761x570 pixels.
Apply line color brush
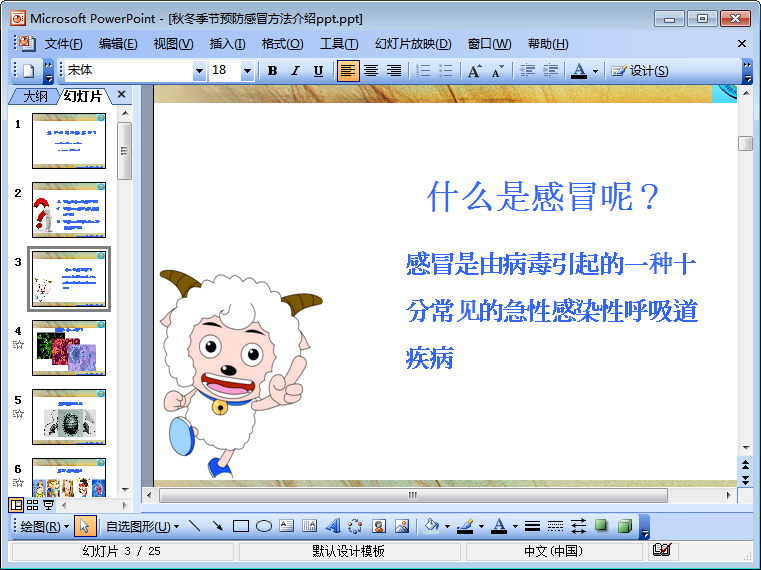465,526
